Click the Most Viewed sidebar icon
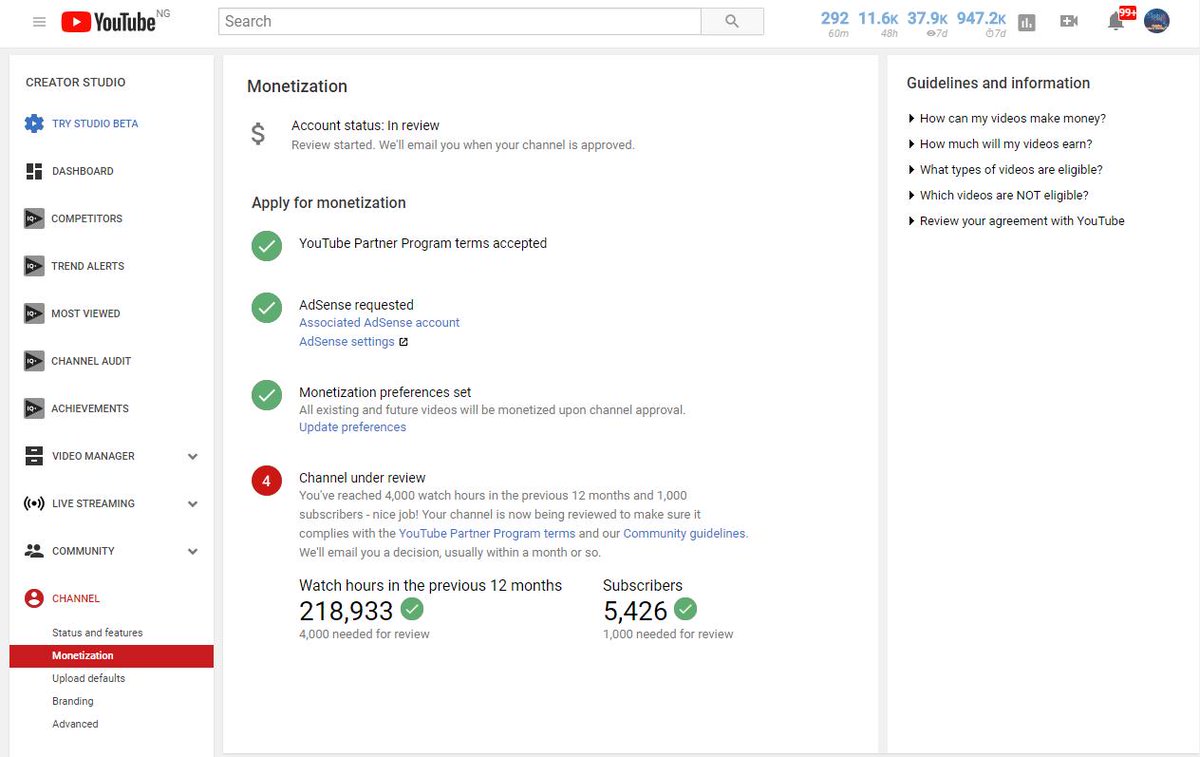The height and width of the screenshot is (757, 1200). [34, 314]
